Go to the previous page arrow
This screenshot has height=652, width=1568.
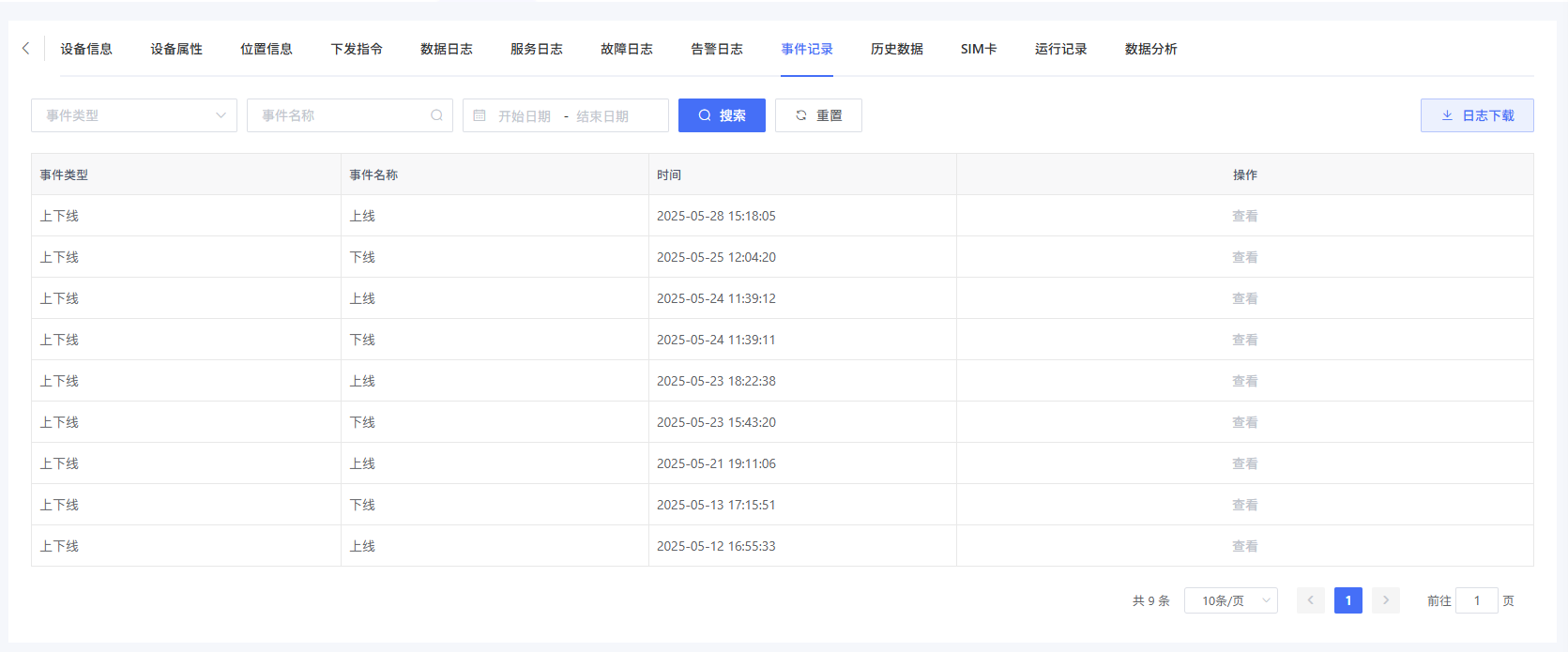point(1310,600)
